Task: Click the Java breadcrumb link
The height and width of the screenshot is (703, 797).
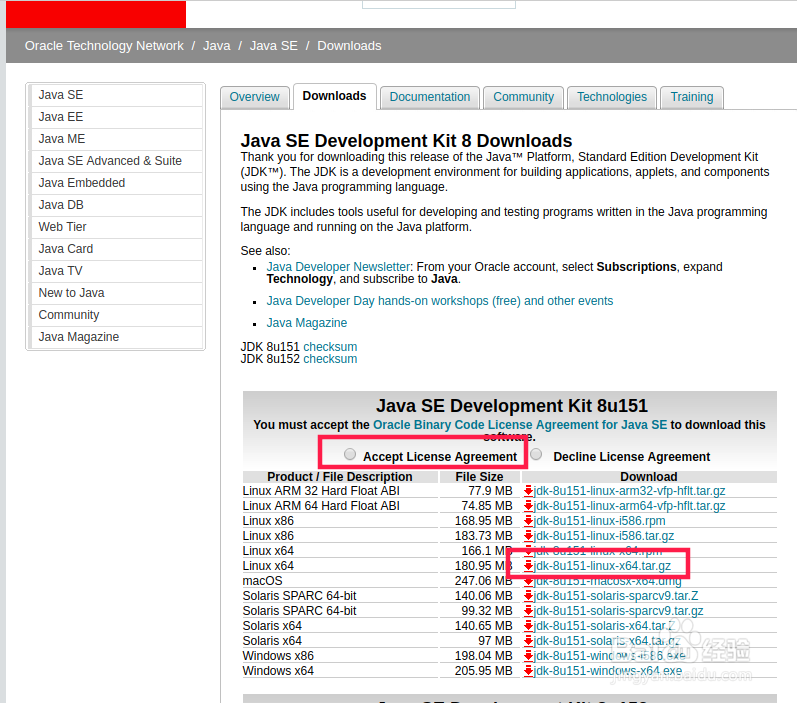Action: [217, 46]
